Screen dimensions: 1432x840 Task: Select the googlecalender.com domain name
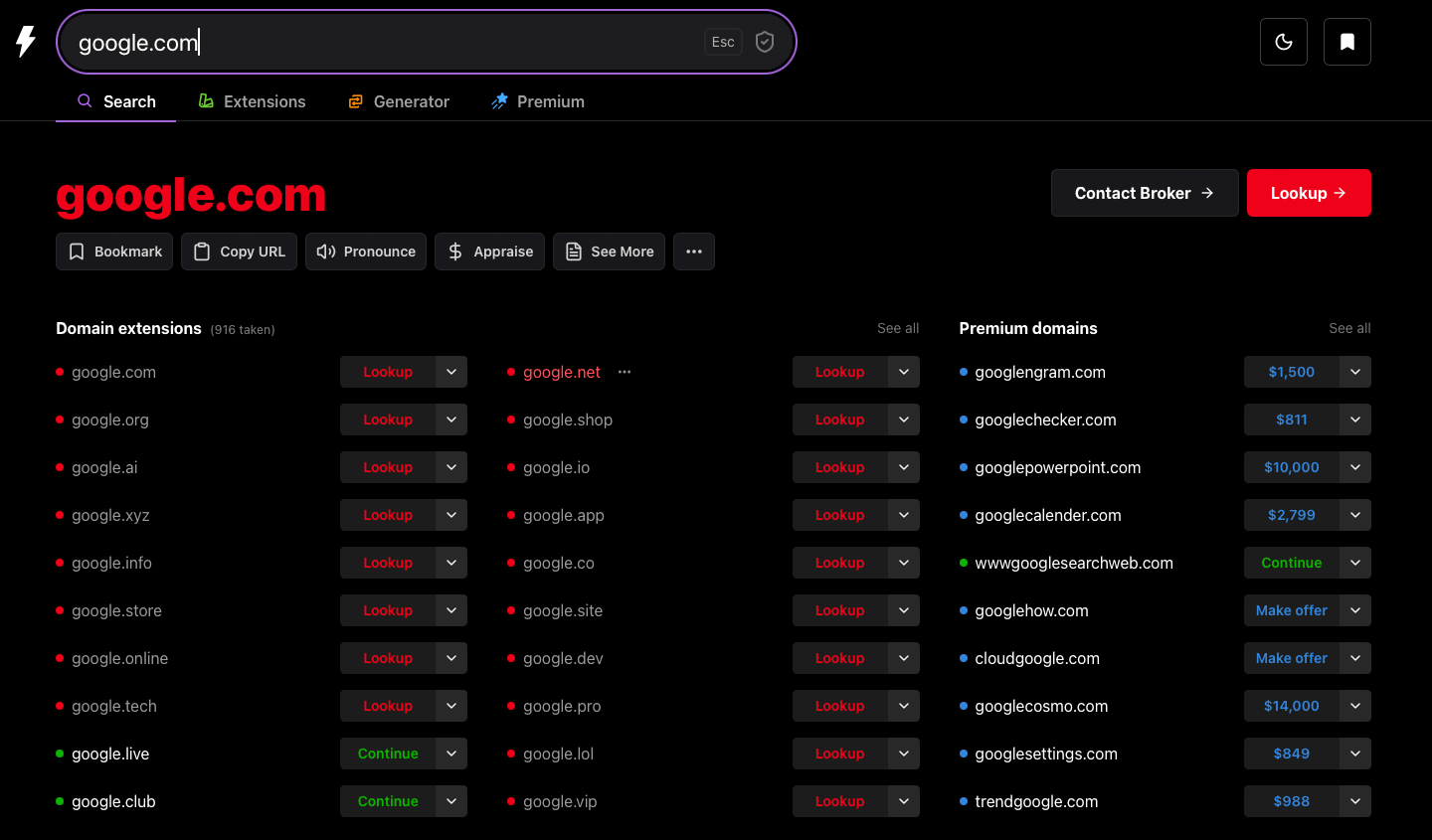[1048, 515]
